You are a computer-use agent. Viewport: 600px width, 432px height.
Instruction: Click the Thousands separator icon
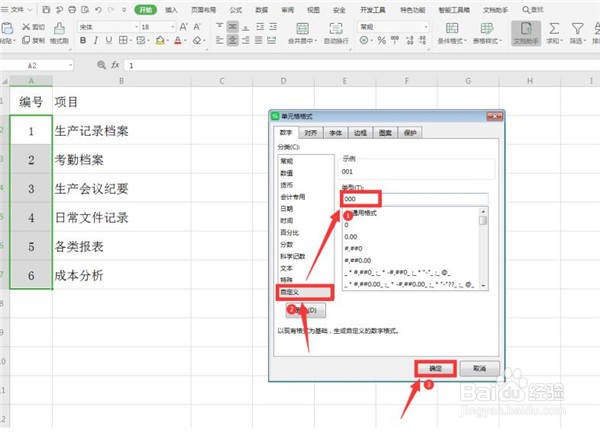[x=395, y=40]
